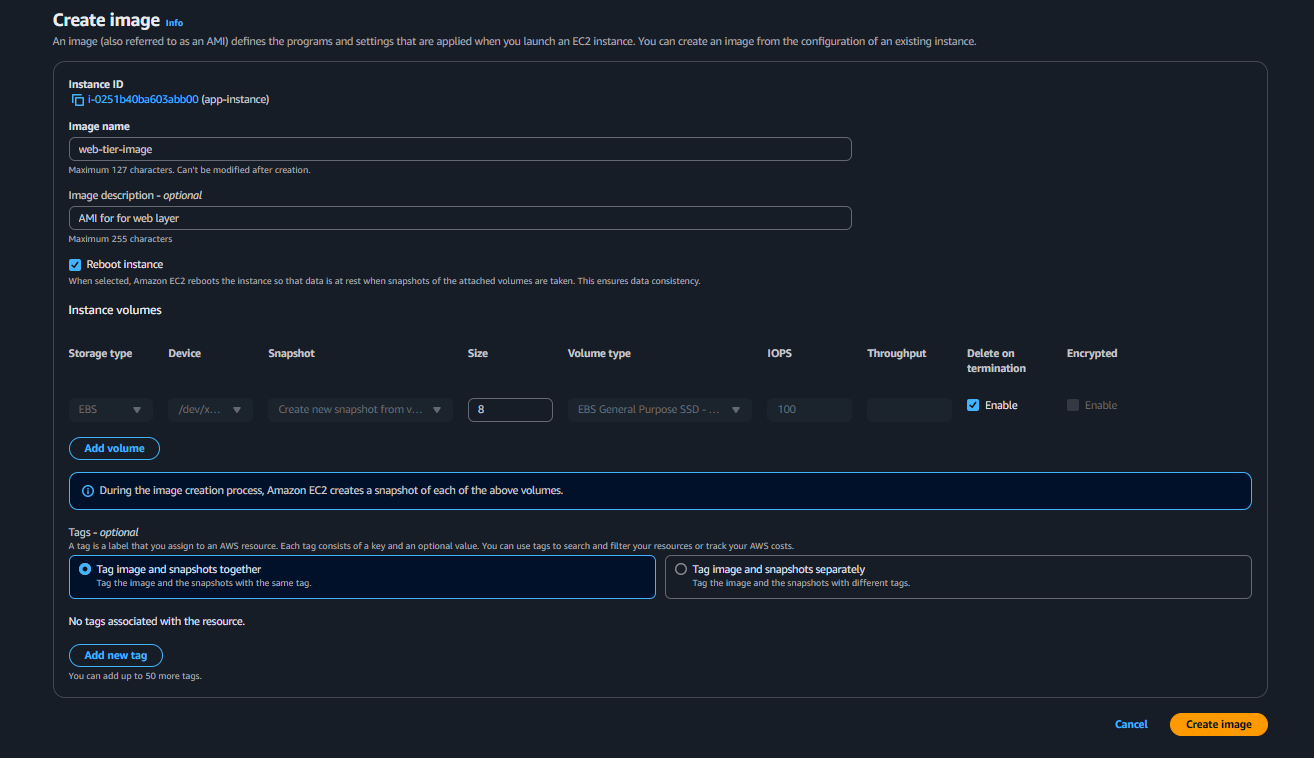Click the Image description input field
This screenshot has height=758, width=1314.
460,218
